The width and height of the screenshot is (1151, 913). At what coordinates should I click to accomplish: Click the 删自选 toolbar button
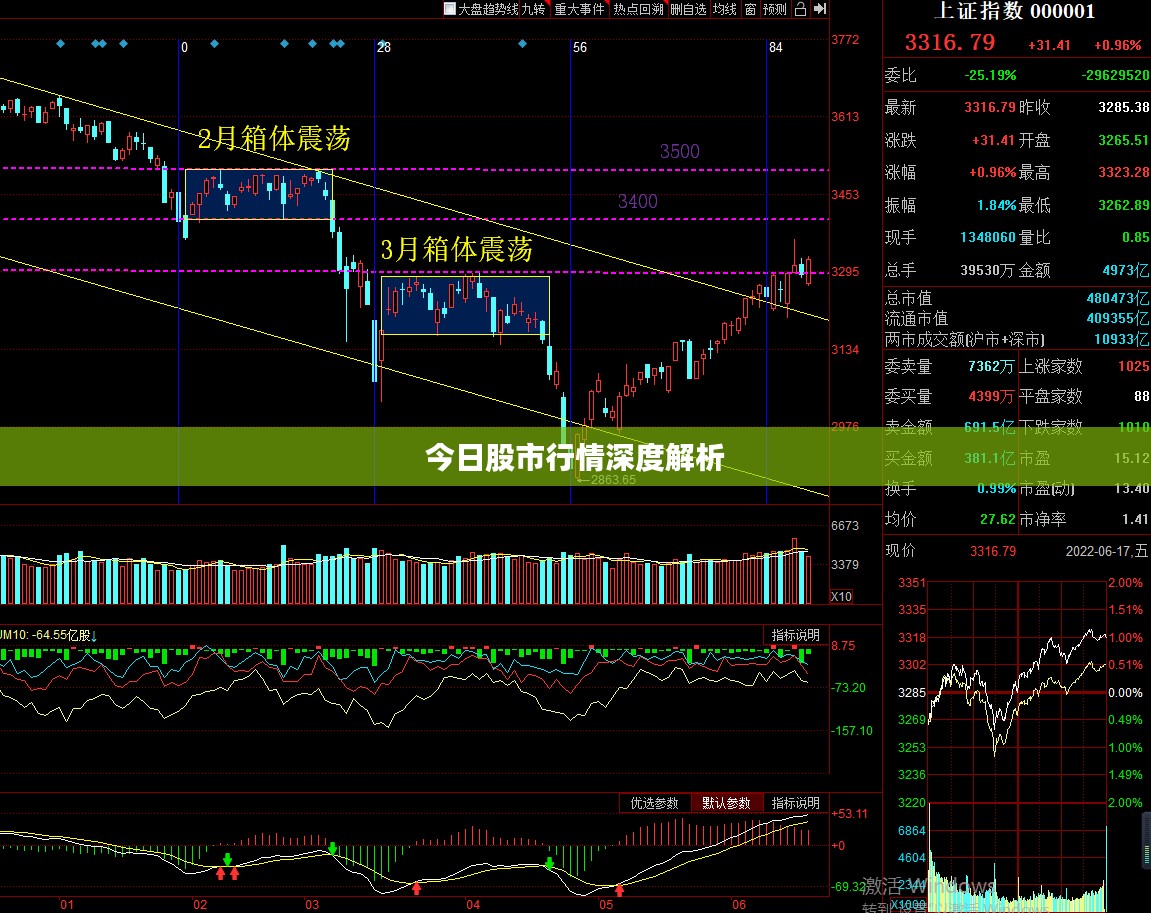pyautogui.click(x=688, y=9)
